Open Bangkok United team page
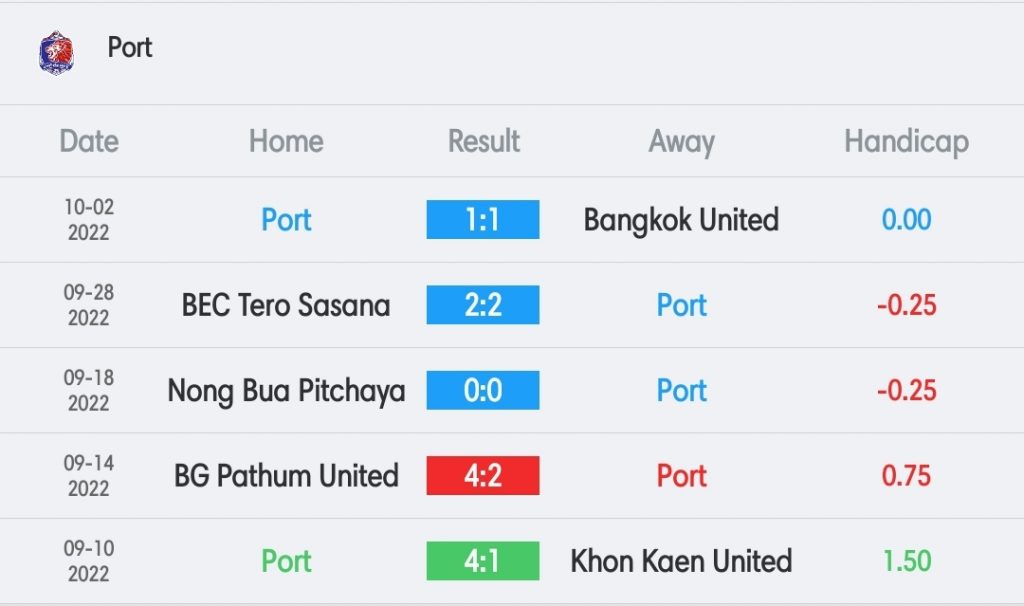The height and width of the screenshot is (606, 1024). click(681, 220)
